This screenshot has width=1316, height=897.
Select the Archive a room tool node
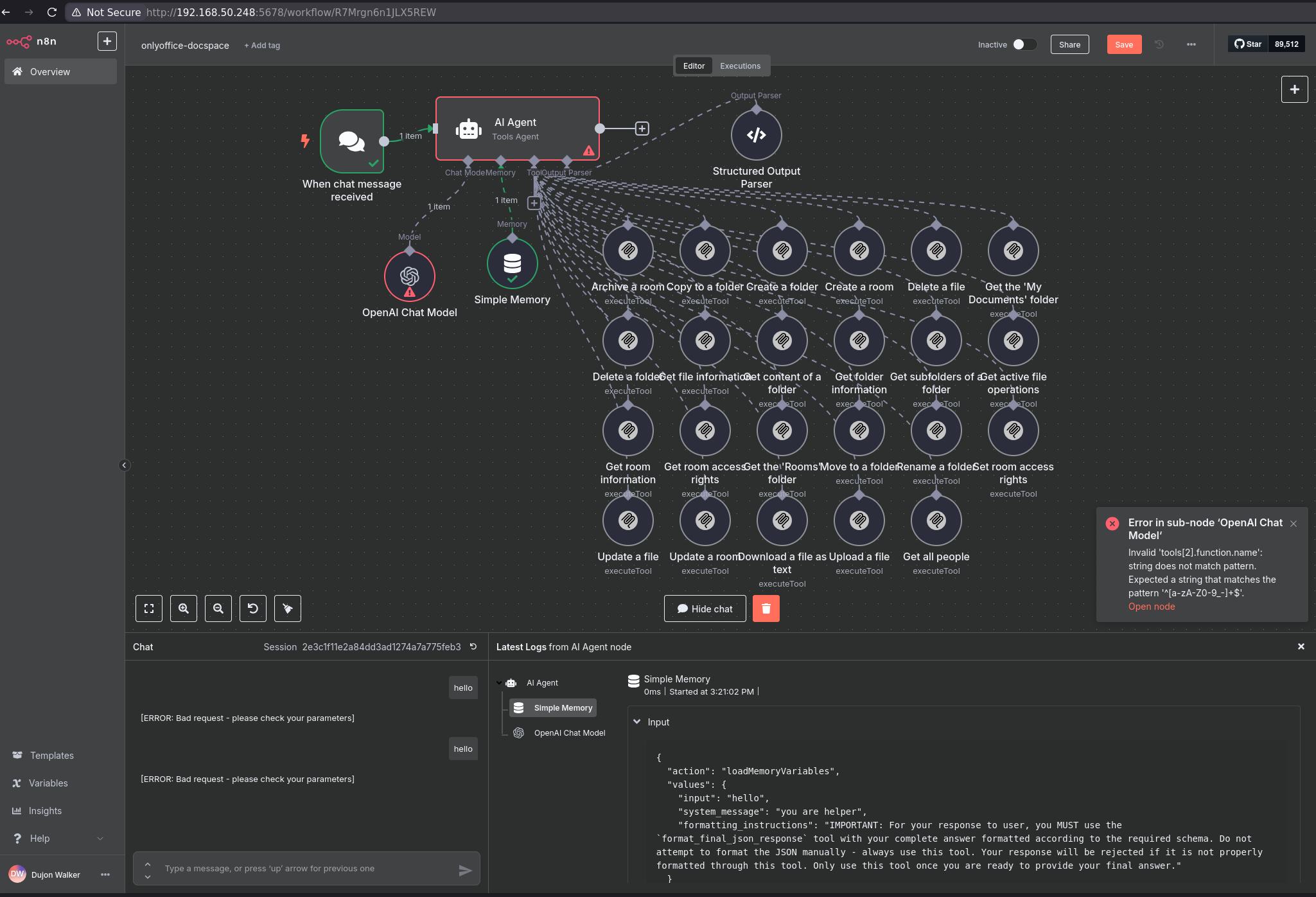pyautogui.click(x=628, y=251)
